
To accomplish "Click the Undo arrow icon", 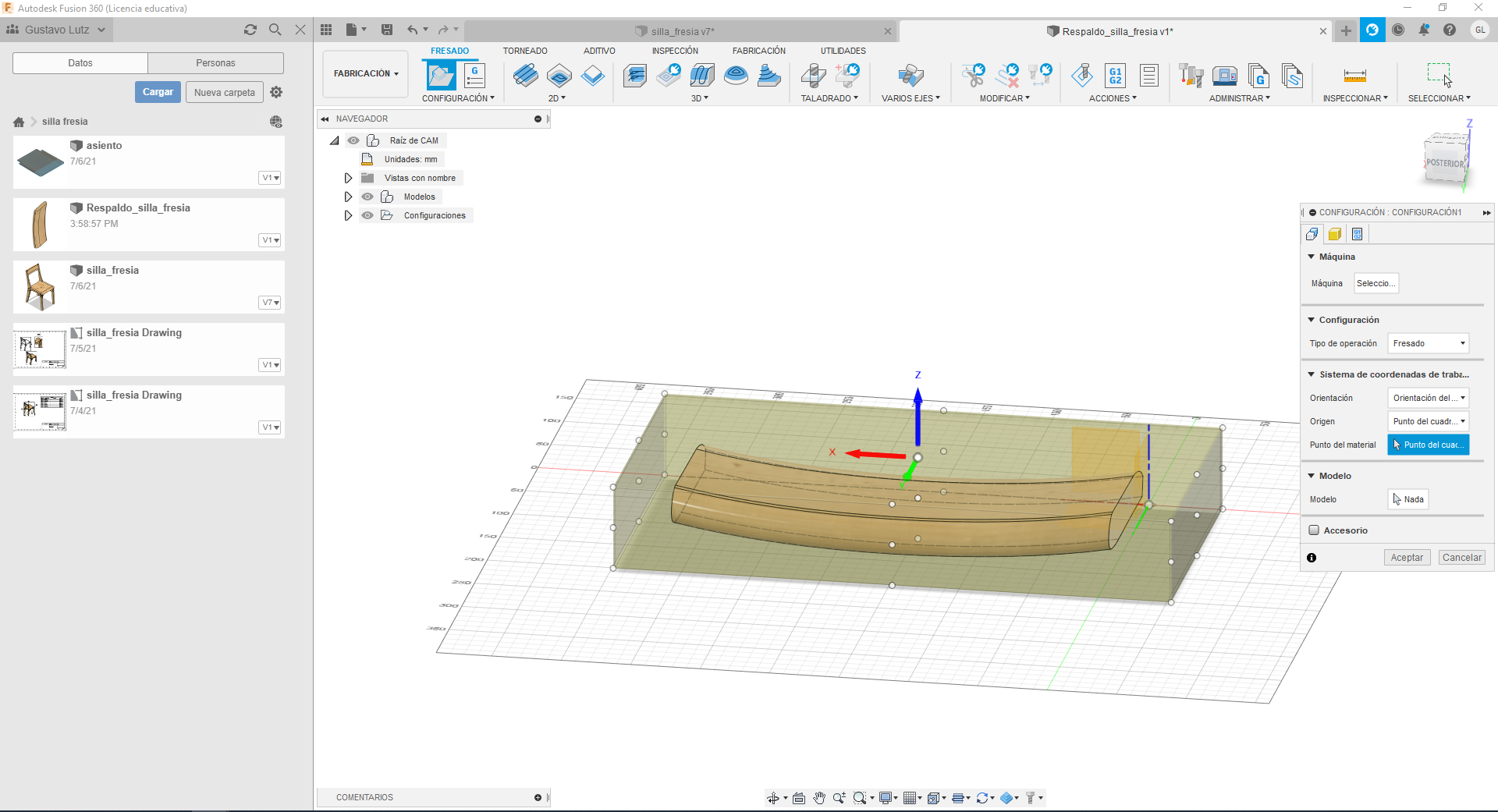I will [412, 30].
